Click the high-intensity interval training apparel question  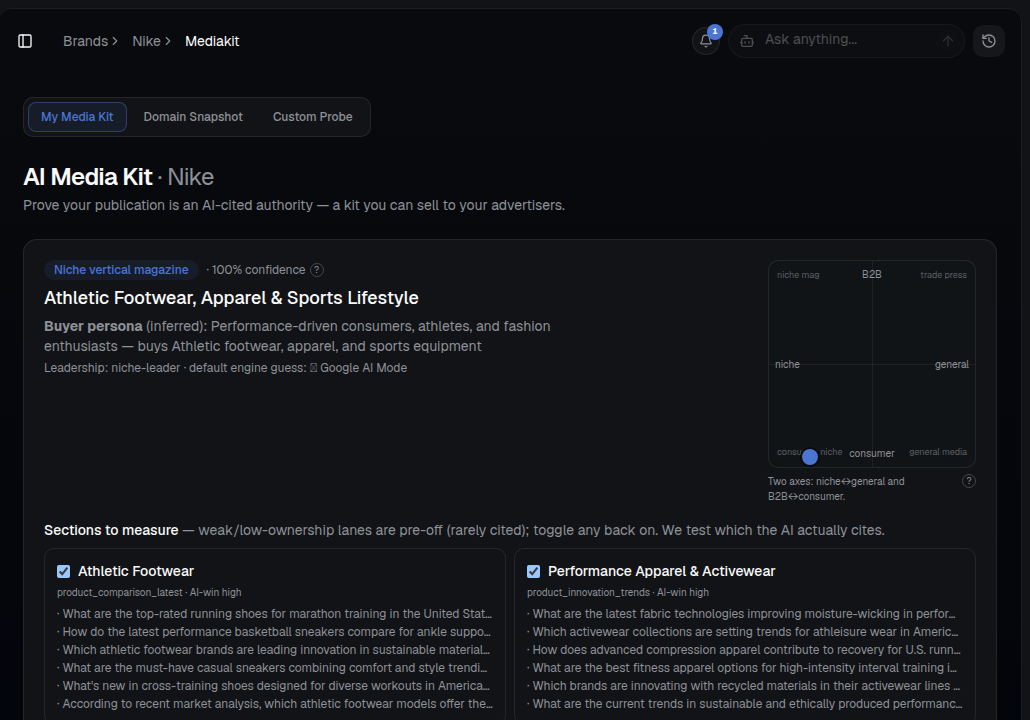coord(744,667)
